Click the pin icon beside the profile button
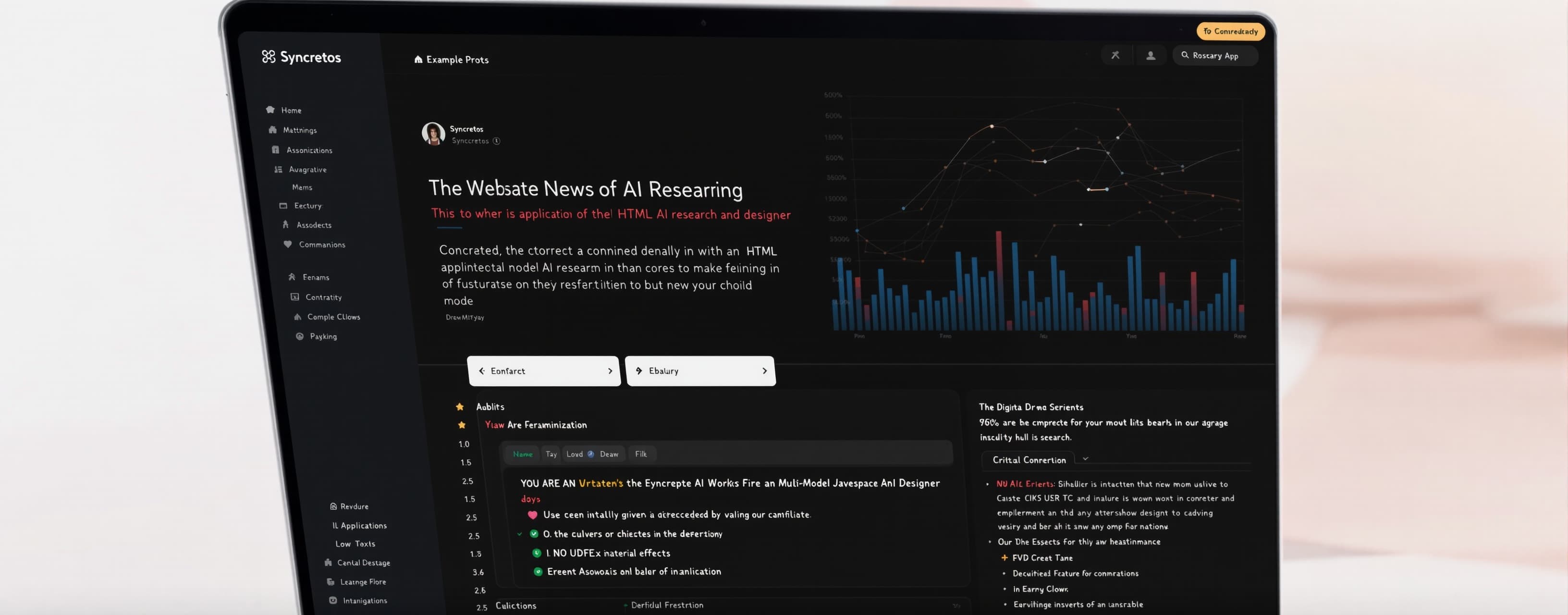This screenshot has width=1568, height=615. 1115,55
